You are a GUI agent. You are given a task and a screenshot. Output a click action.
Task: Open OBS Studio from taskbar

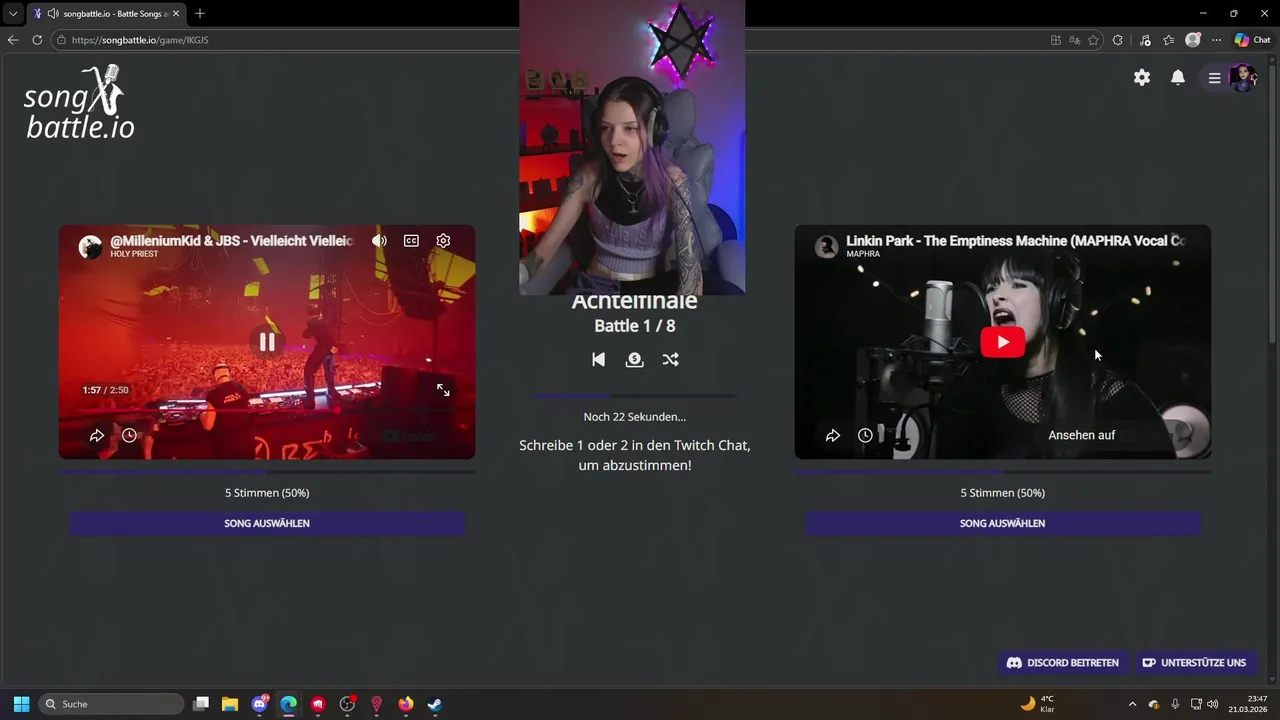click(x=347, y=704)
